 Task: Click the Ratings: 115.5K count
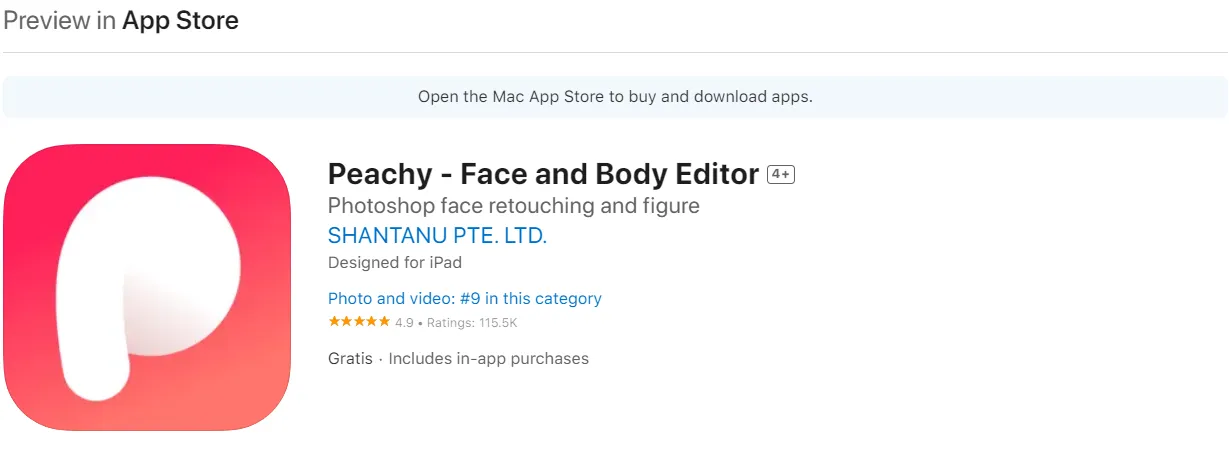pos(470,323)
